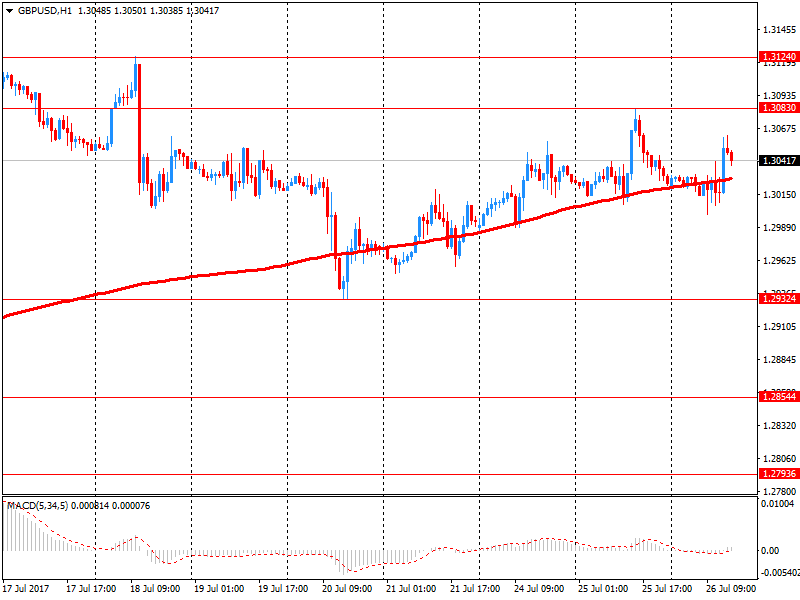The height and width of the screenshot is (600, 800).
Task: Select the 1.27800 price axis value
Action: [779, 491]
